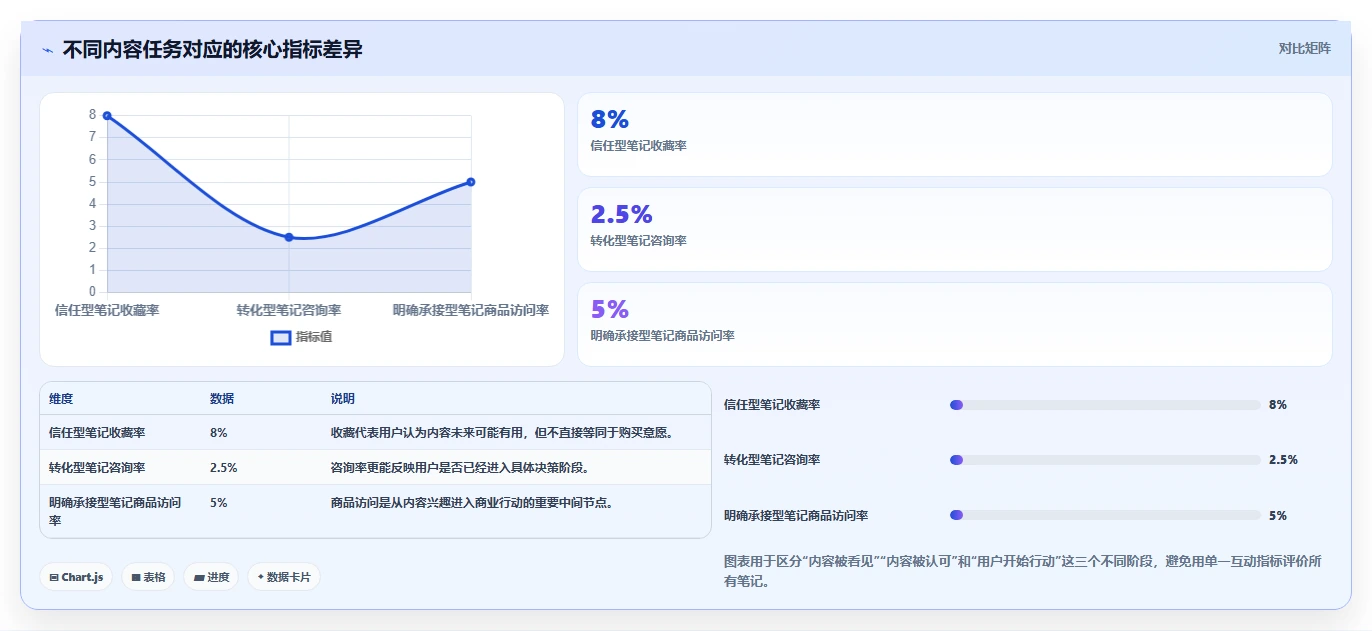Viewport: 1372px width, 631px height.
Task: Click the 8% cell in the table
Action: coord(219,433)
